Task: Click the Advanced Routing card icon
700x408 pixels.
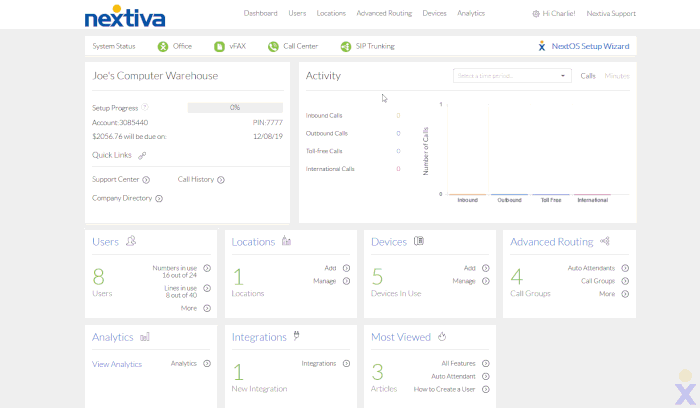Action: [x=605, y=241]
